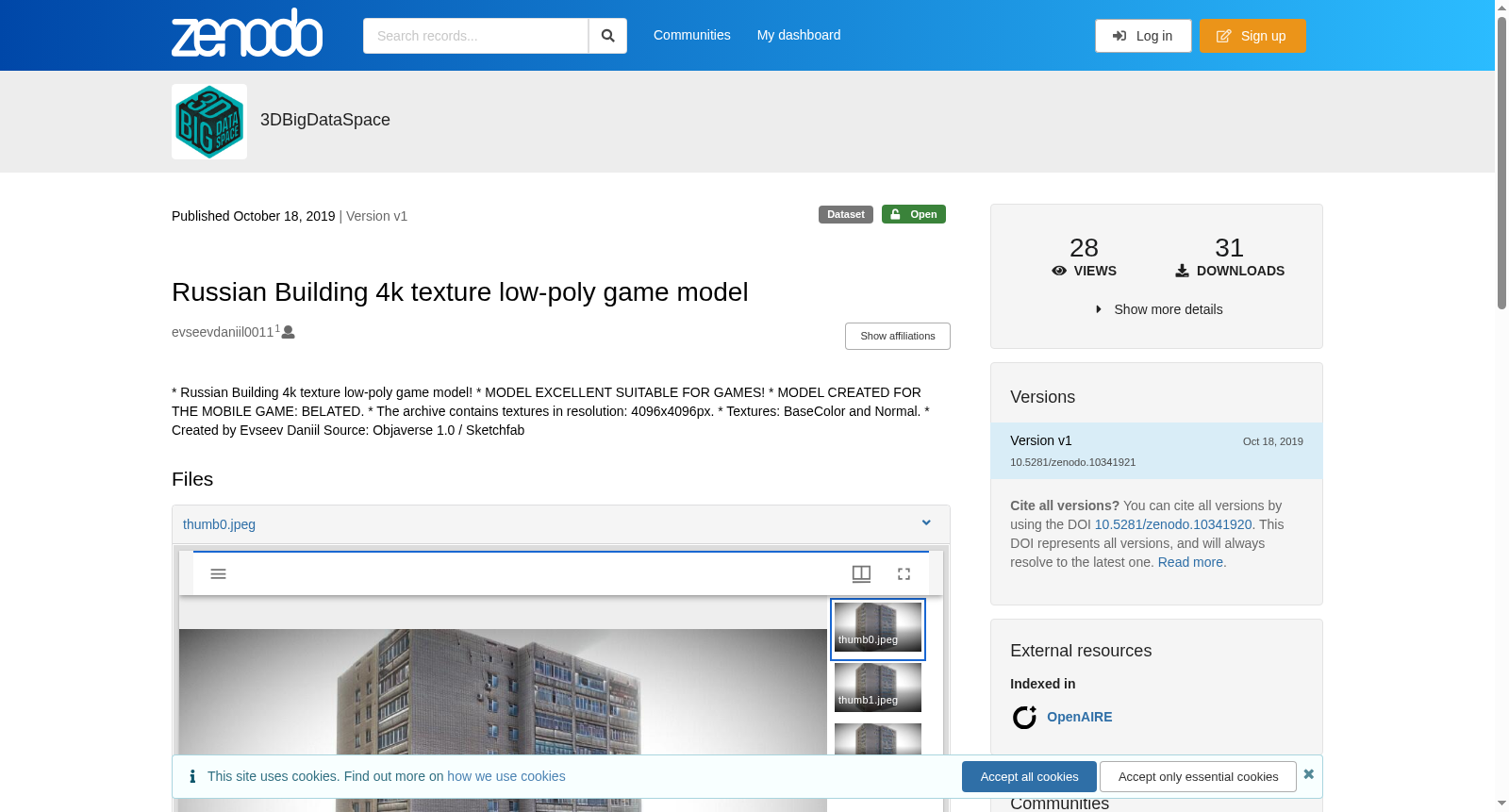This screenshot has height=812, width=1509.
Task: Click the 31 downloads count
Action: point(1229,247)
